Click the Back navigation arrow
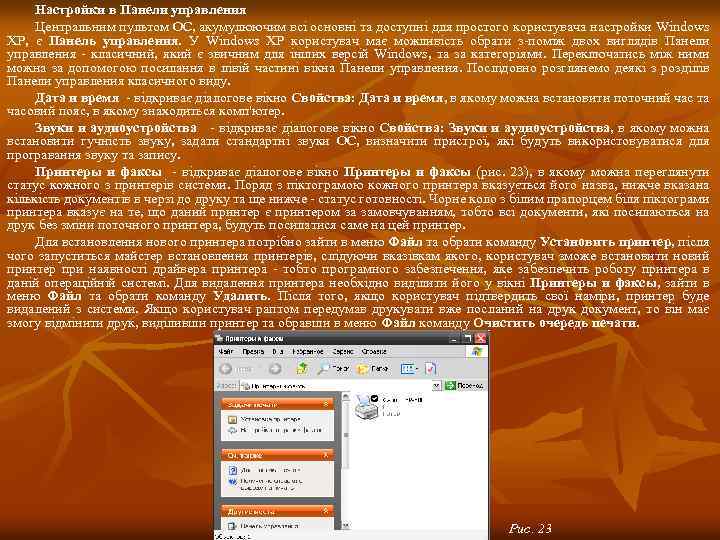 coord(225,369)
